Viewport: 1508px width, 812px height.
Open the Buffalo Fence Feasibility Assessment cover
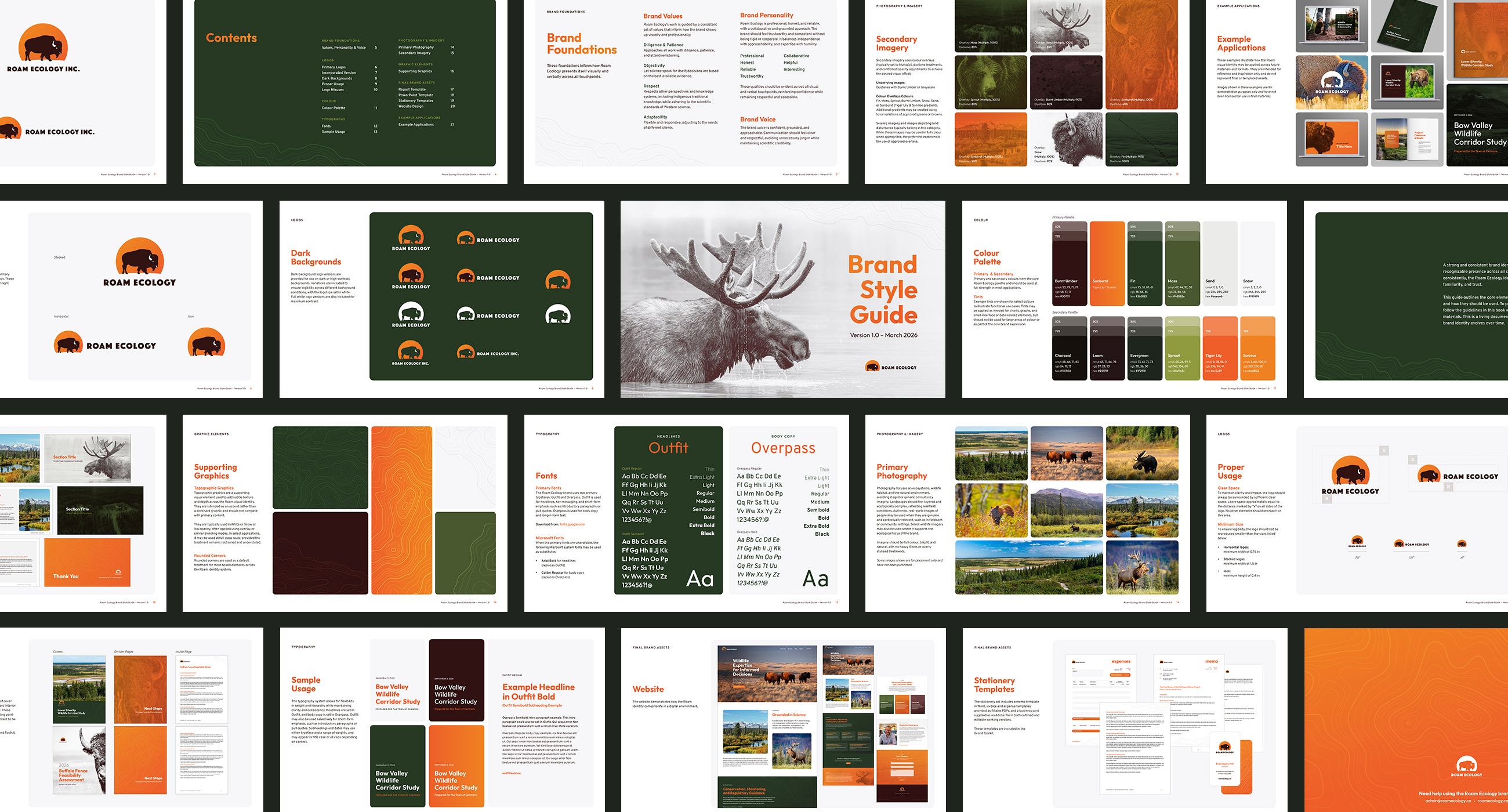coord(79,760)
